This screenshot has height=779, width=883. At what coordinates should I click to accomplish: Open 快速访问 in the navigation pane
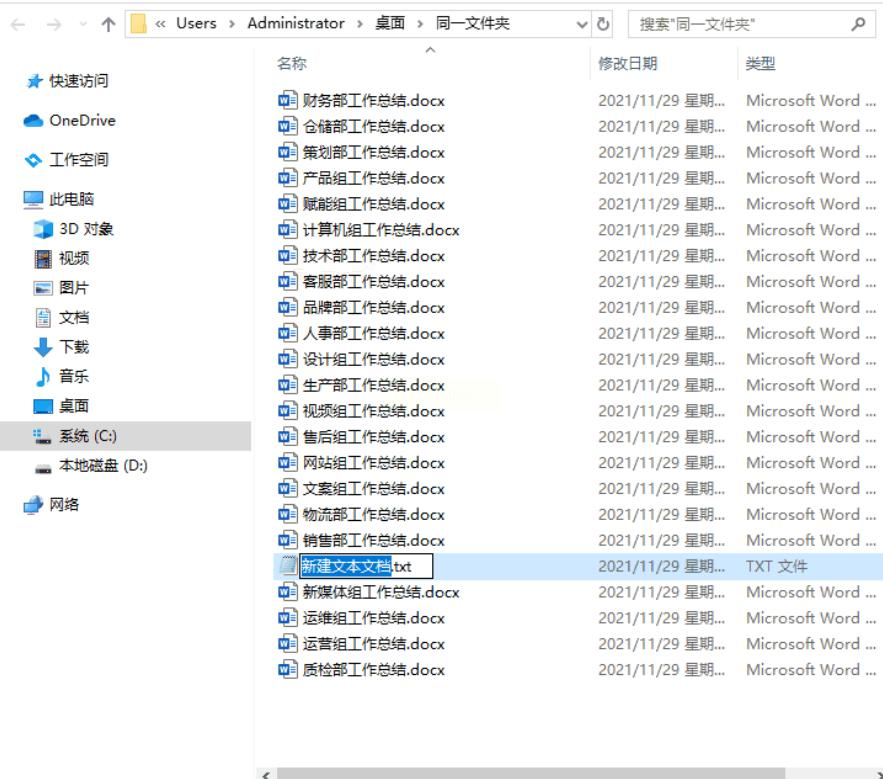(78, 81)
